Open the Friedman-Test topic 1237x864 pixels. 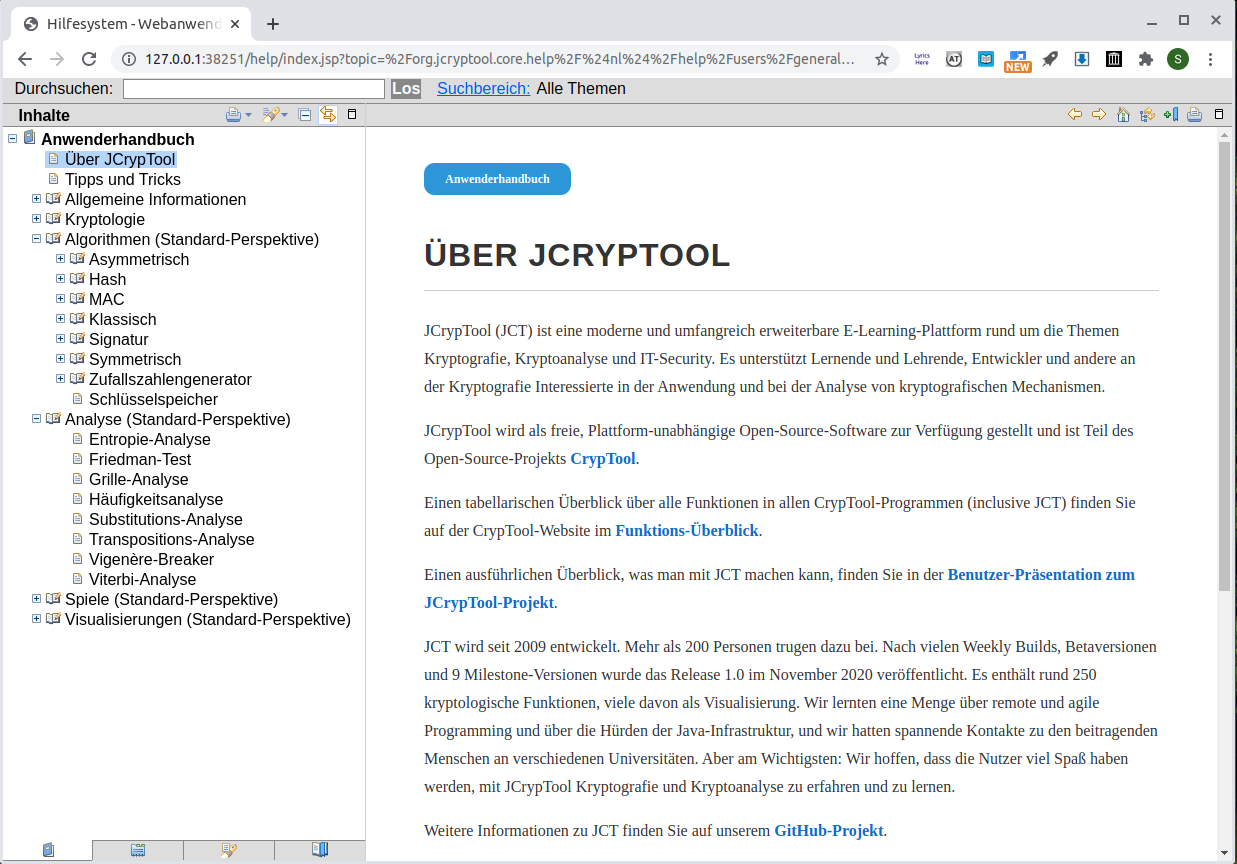click(140, 460)
